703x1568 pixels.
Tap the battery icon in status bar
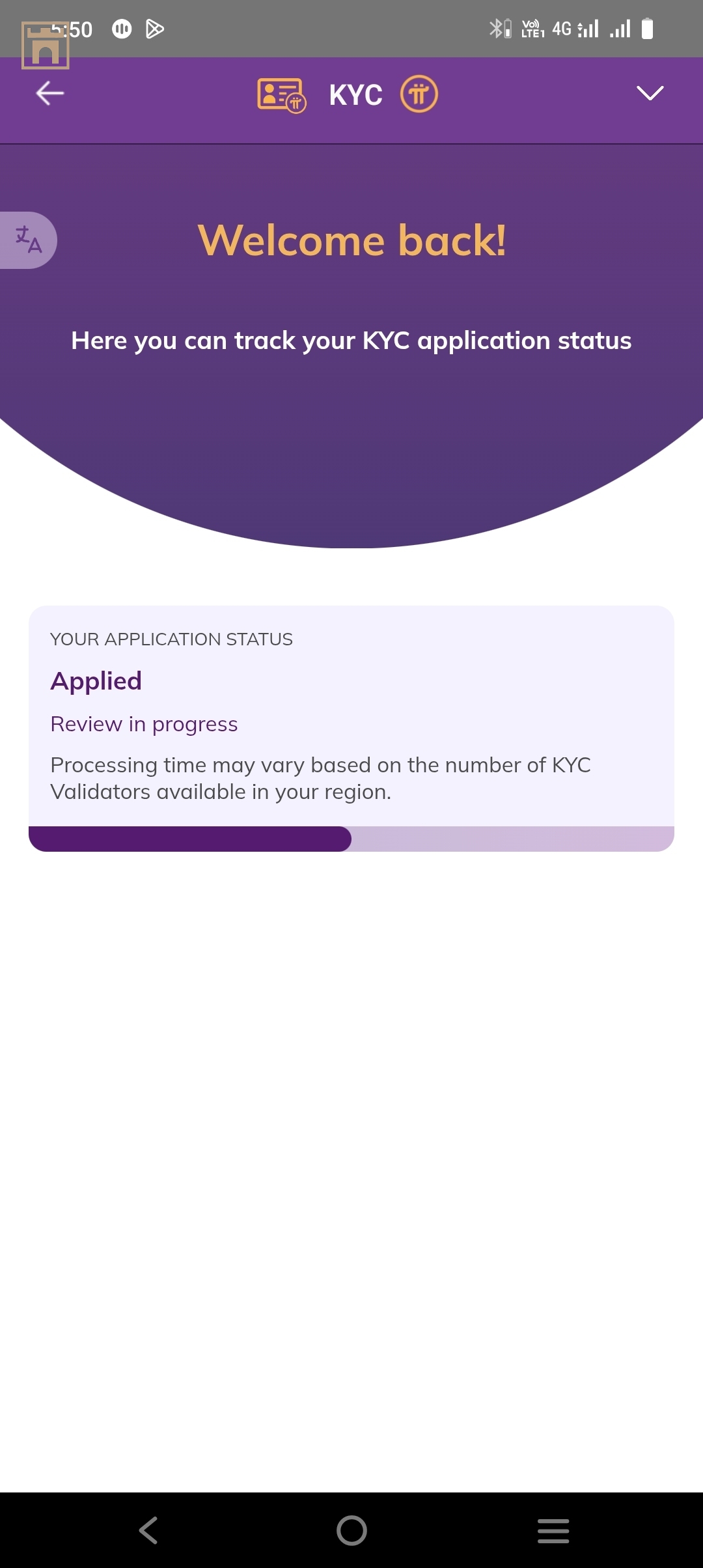click(x=647, y=29)
